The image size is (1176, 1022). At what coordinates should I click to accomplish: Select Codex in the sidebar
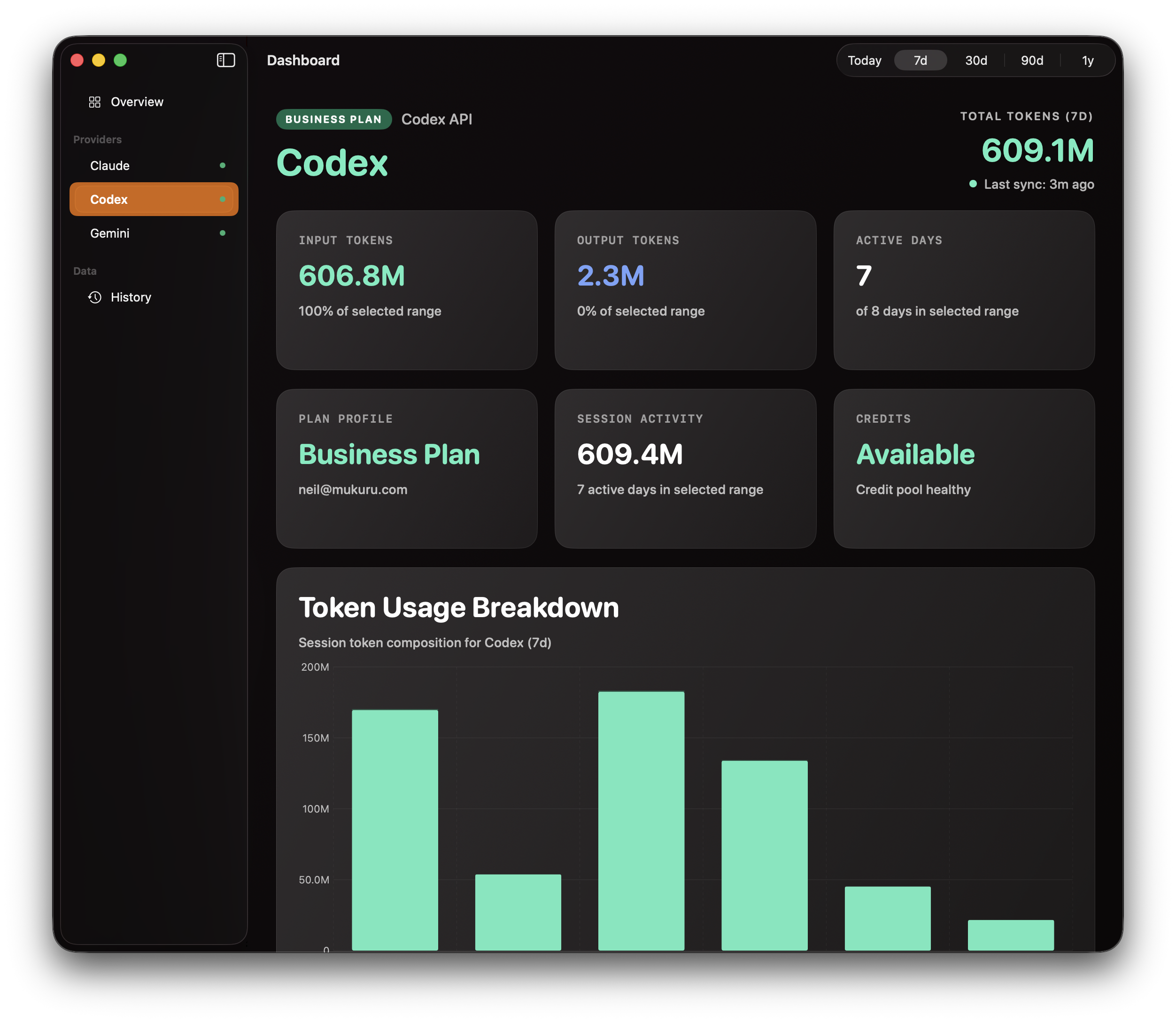[x=109, y=199]
